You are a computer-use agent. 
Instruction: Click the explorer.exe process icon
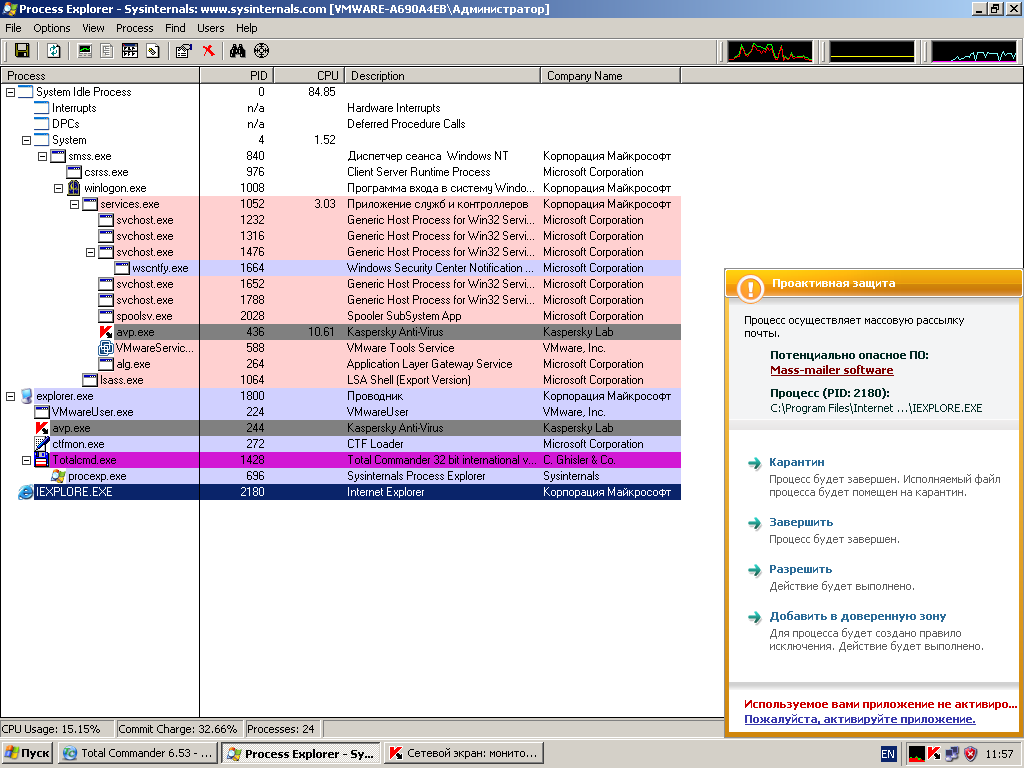click(26, 396)
